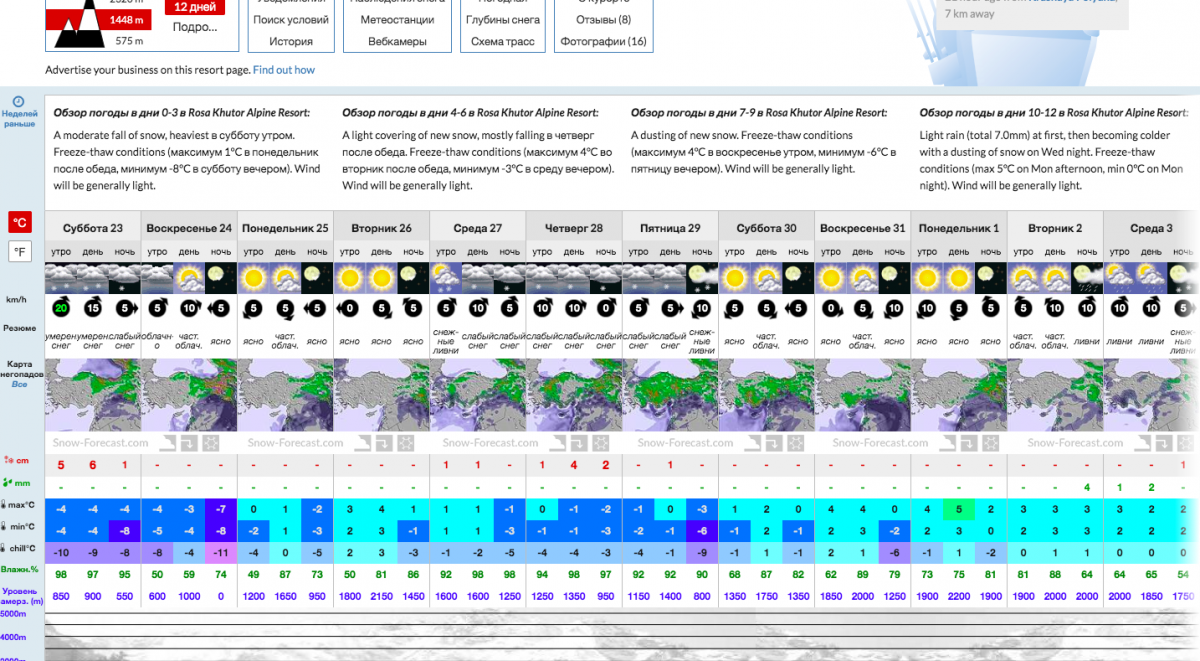This screenshot has width=1200, height=661.
Task: Click the 15 km/h wind icon Суббота день
Action: pos(93,308)
